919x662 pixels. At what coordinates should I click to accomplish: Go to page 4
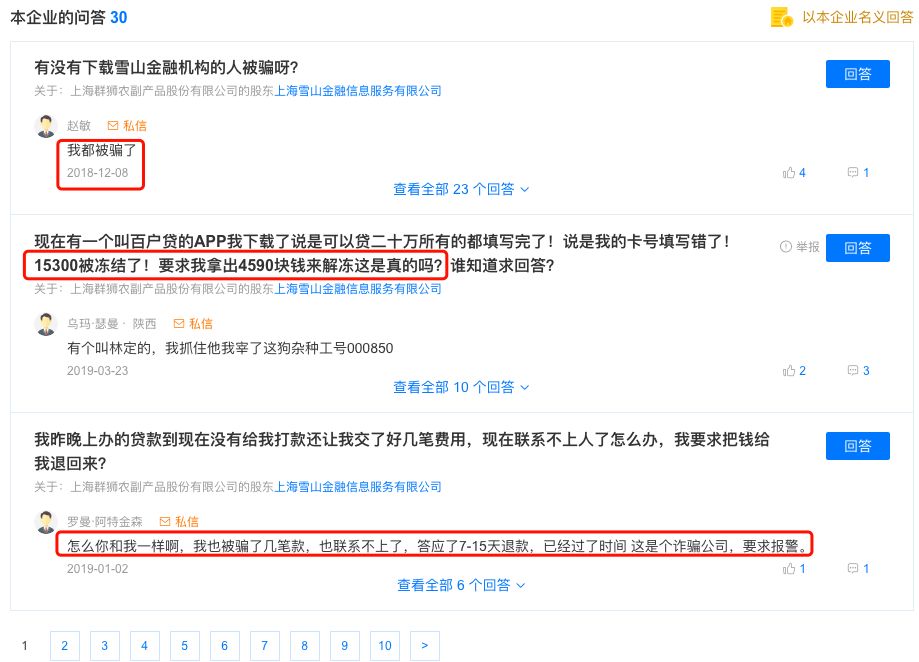pyautogui.click(x=144, y=646)
